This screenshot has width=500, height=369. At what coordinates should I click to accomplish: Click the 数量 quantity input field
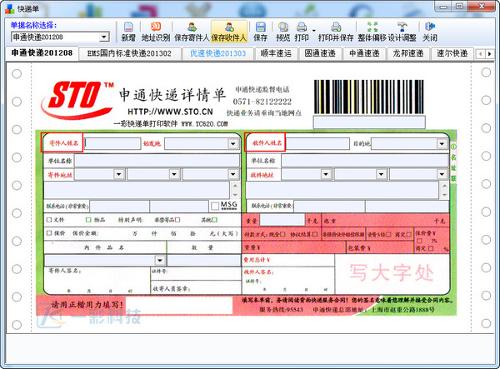204,260
